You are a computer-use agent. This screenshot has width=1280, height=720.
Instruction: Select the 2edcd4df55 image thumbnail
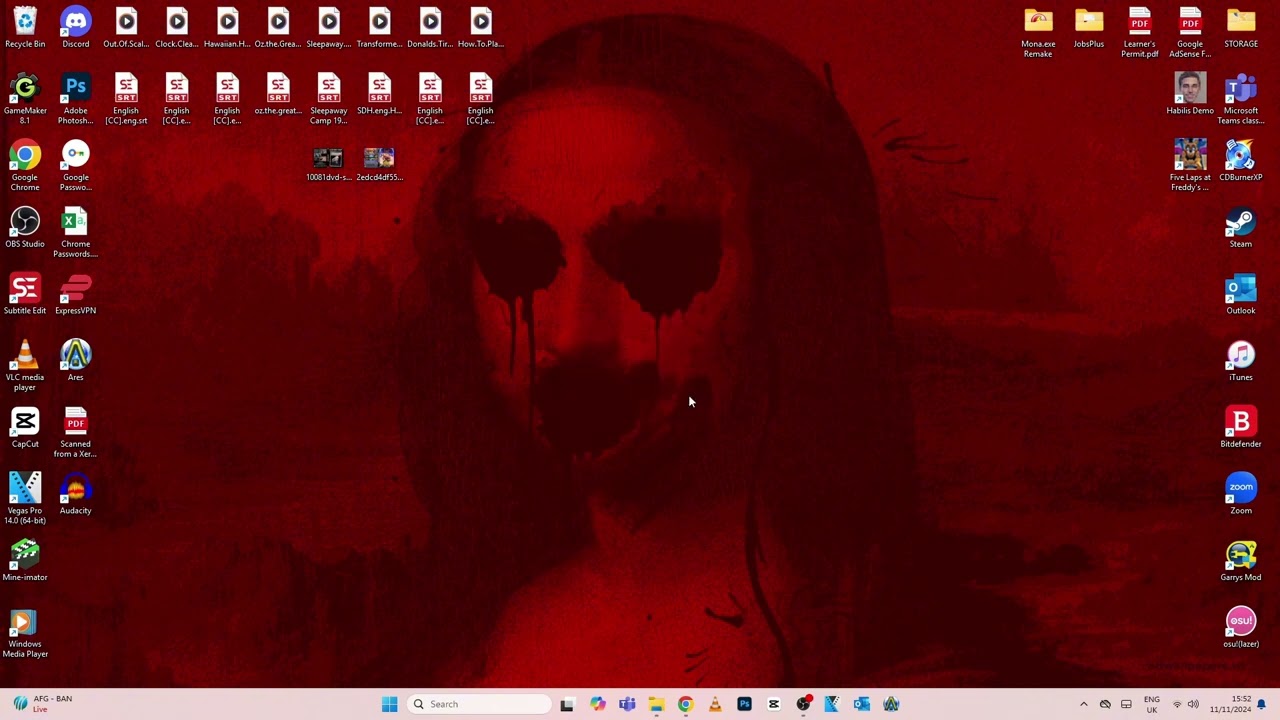[379, 164]
